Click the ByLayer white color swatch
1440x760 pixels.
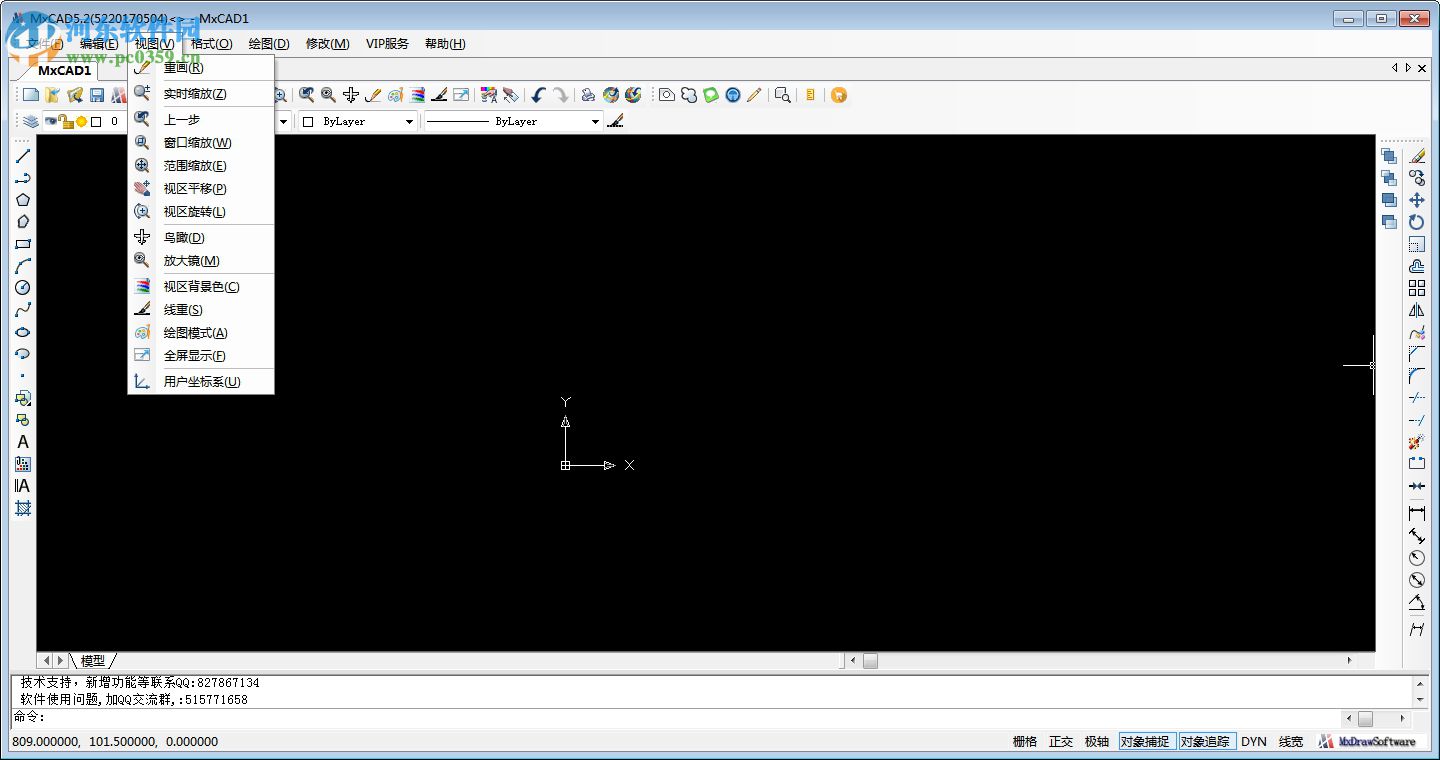[x=308, y=122]
